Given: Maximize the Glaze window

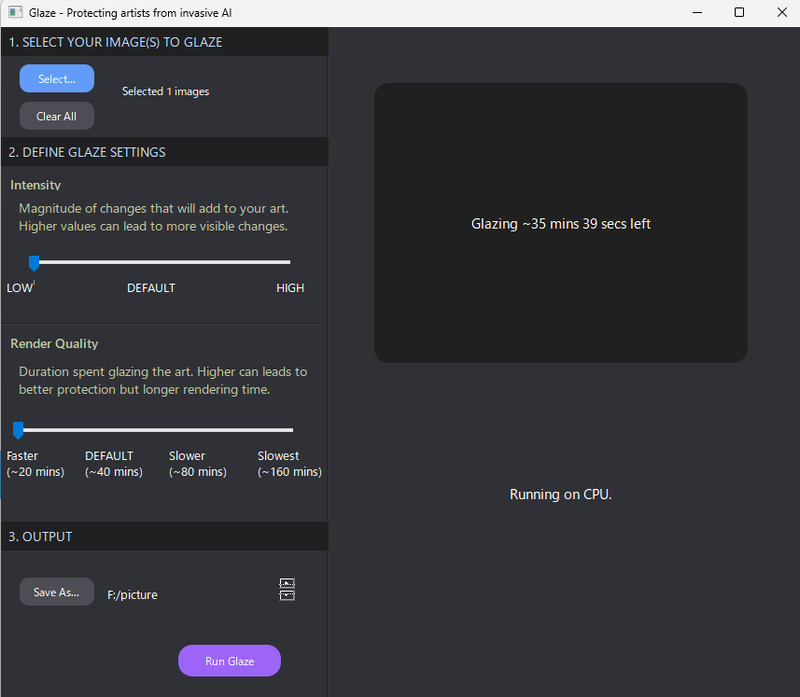Looking at the screenshot, I should tap(739, 12).
